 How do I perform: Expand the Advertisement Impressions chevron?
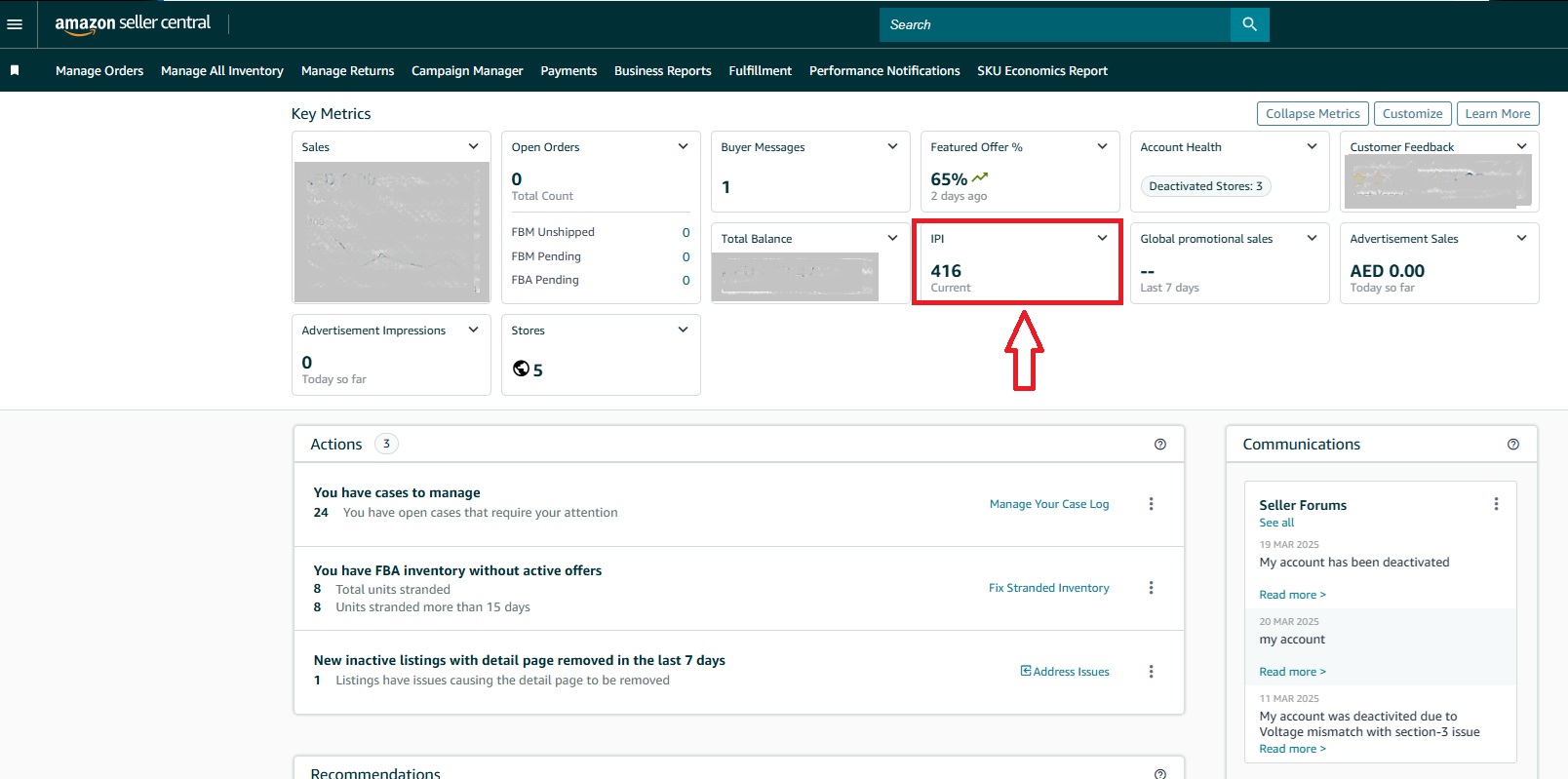(x=473, y=330)
